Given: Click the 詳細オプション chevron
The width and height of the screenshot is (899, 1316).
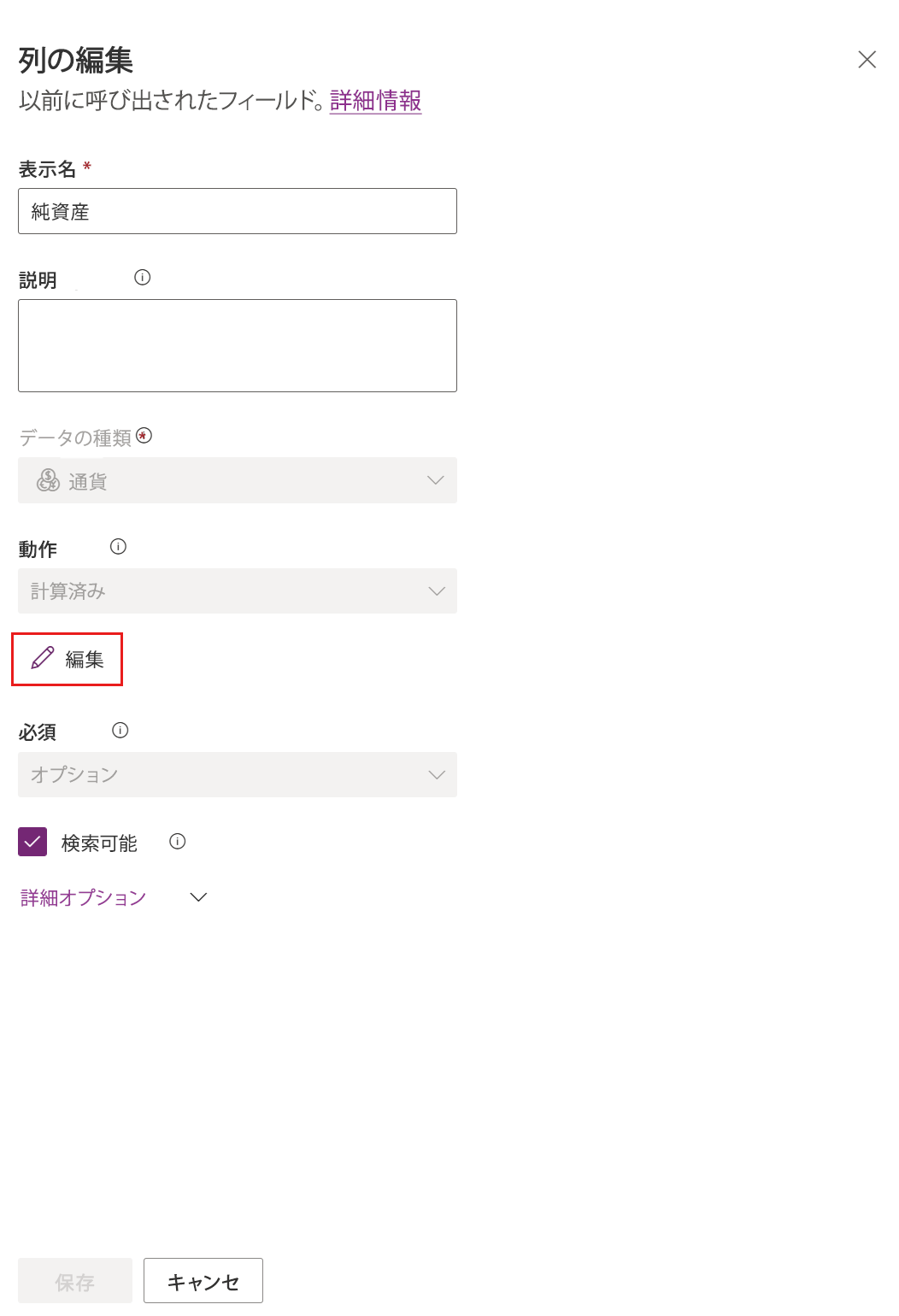Looking at the screenshot, I should (197, 897).
